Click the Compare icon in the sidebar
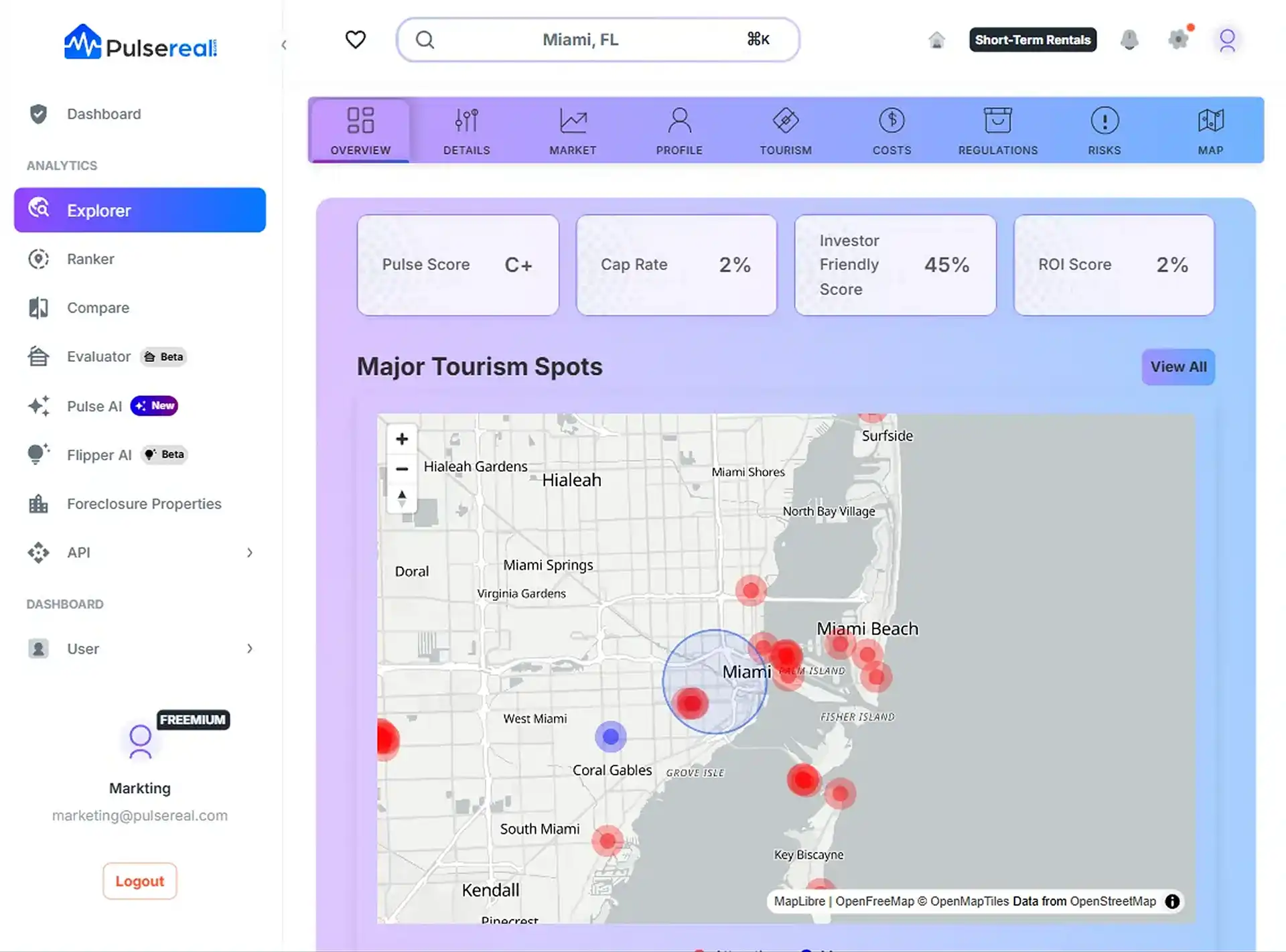 click(x=38, y=308)
